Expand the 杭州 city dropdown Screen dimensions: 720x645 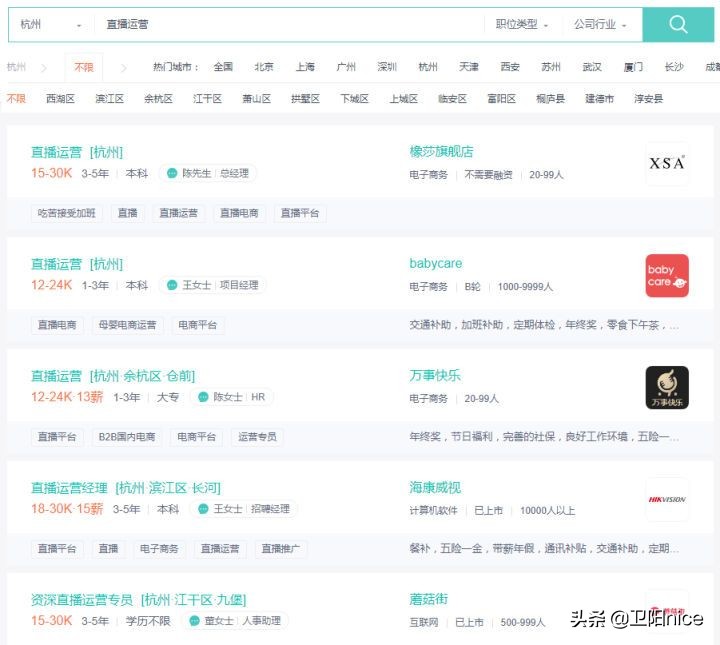pos(51,25)
